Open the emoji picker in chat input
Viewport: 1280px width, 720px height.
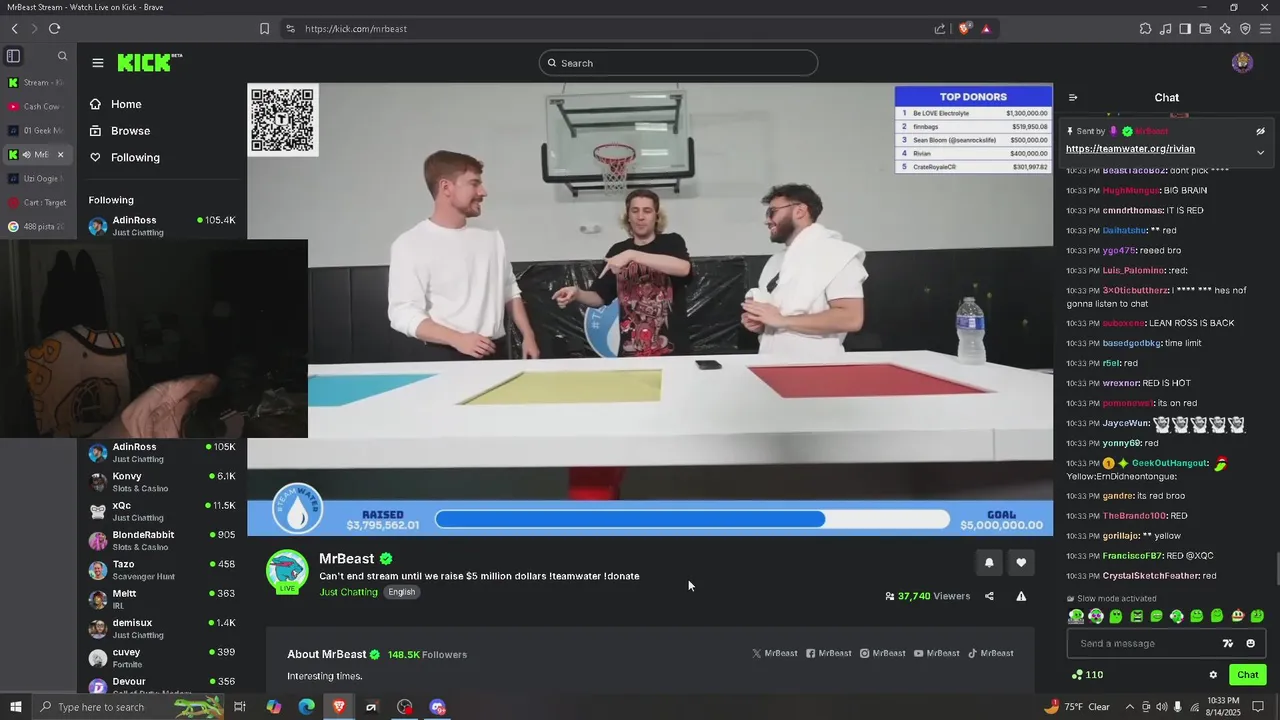pos(1250,644)
